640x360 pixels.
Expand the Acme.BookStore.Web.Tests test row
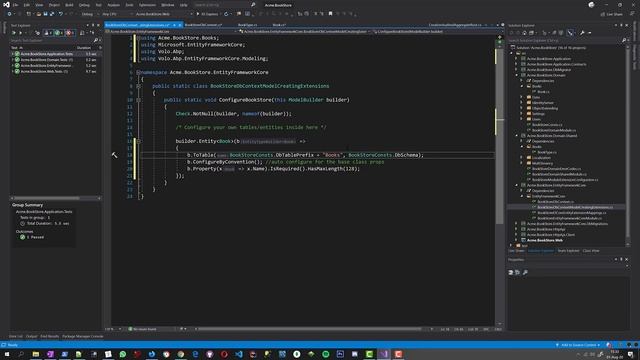click(x=13, y=71)
